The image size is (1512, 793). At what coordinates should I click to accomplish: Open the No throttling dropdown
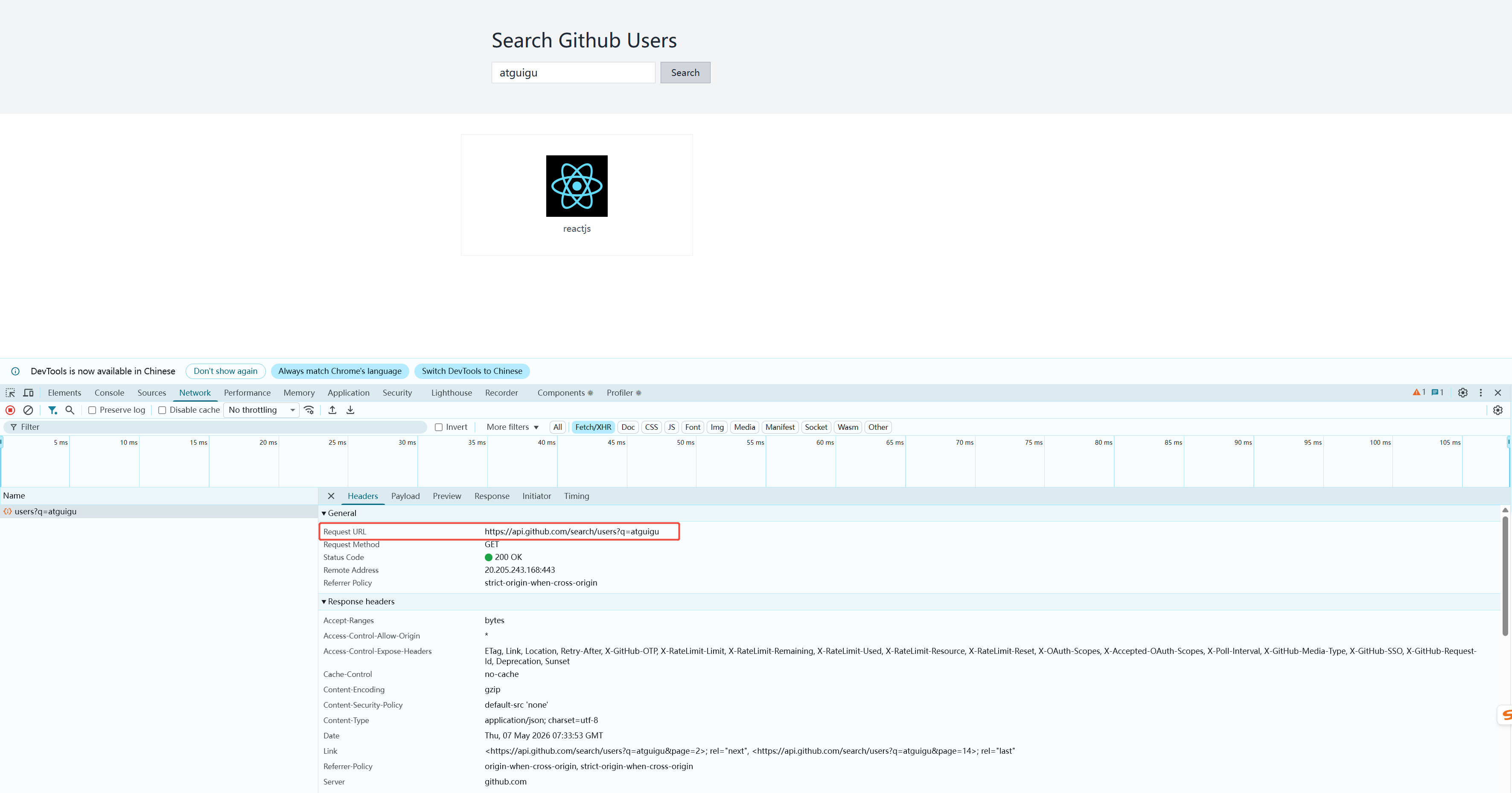click(261, 410)
